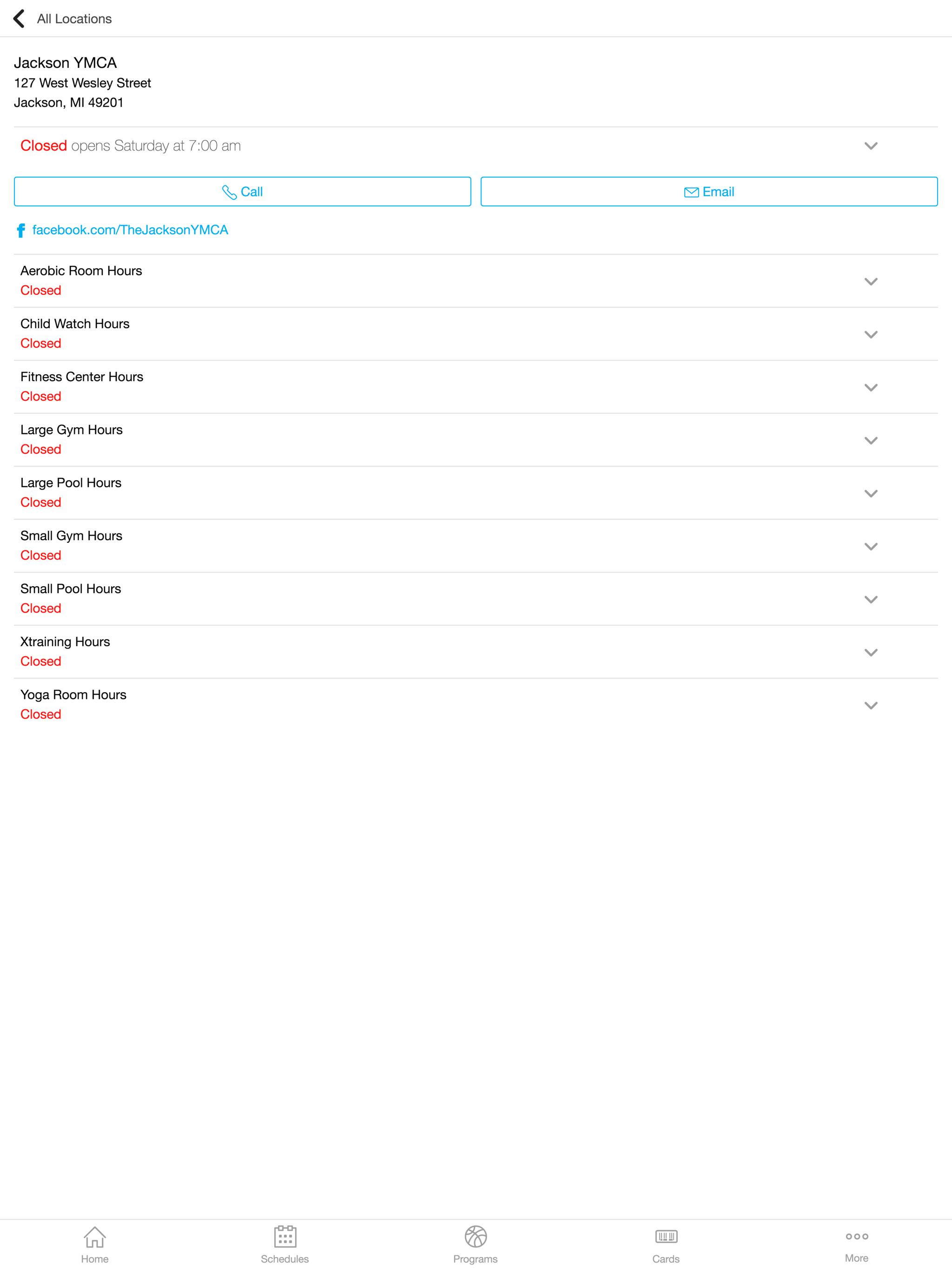Image resolution: width=952 pixels, height=1270 pixels.
Task: Expand Small Pool Hours chevron
Action: coord(871,599)
